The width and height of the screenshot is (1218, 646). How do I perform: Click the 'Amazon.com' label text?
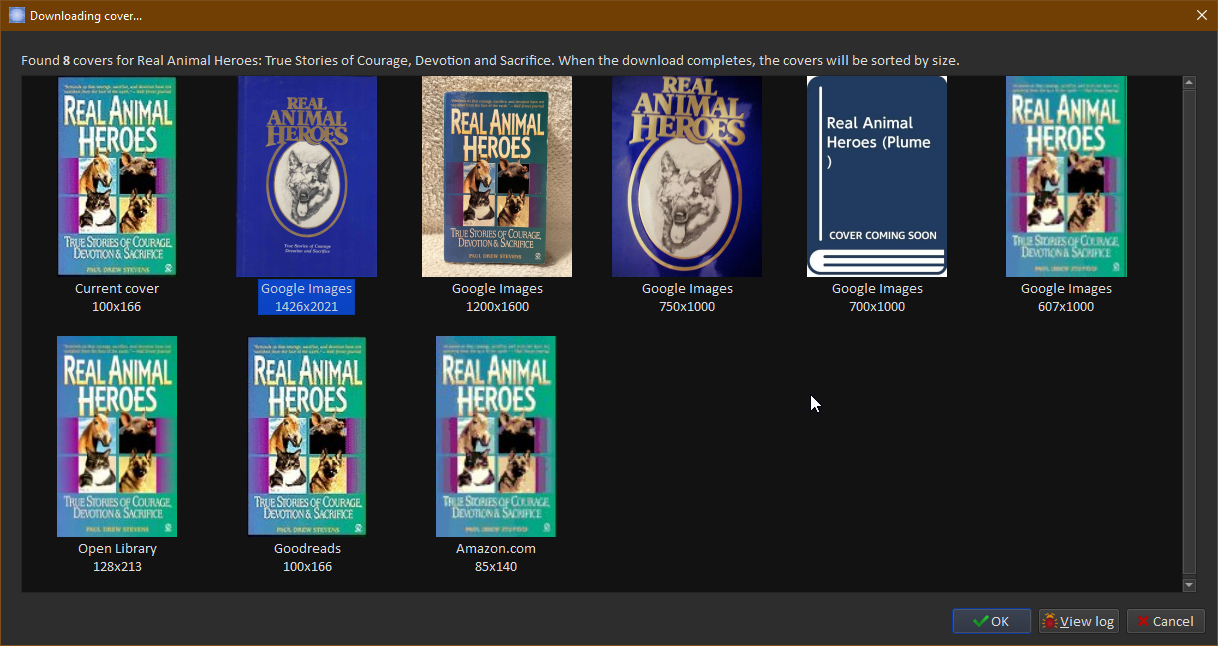[496, 548]
